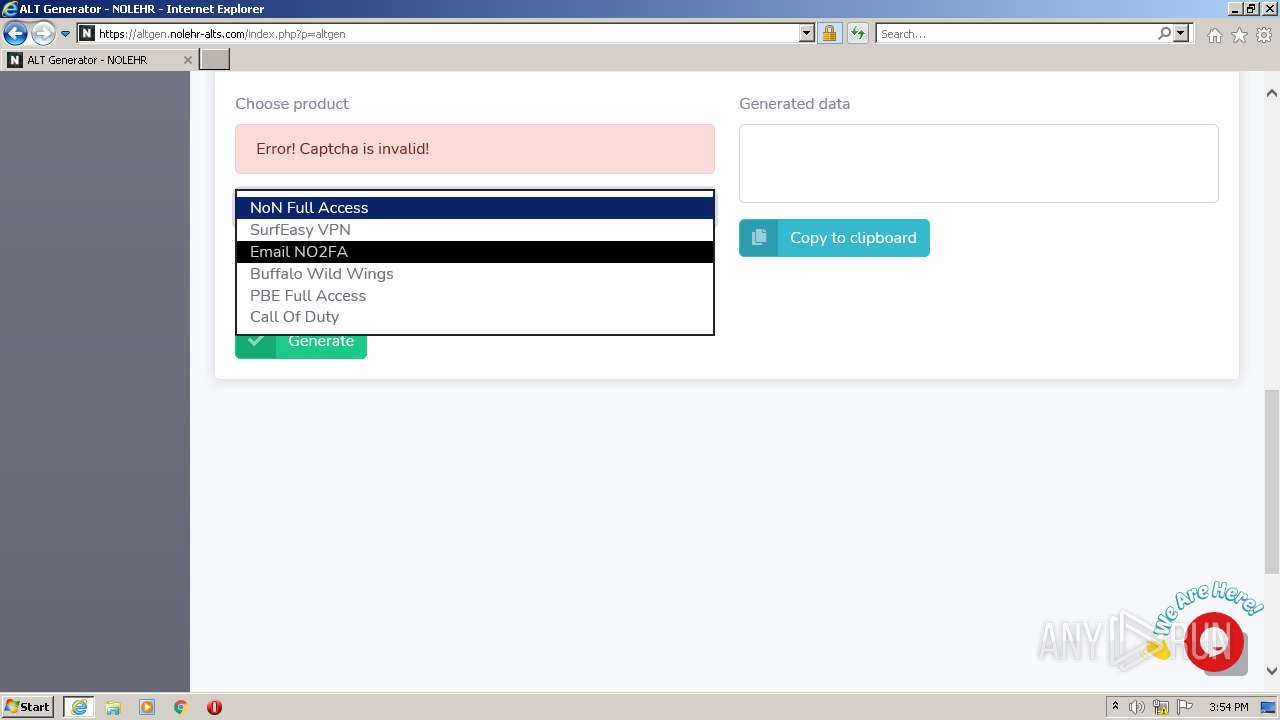This screenshot has width=1280, height=720.
Task: Open Google Chrome taskbar icon
Action: [180, 707]
